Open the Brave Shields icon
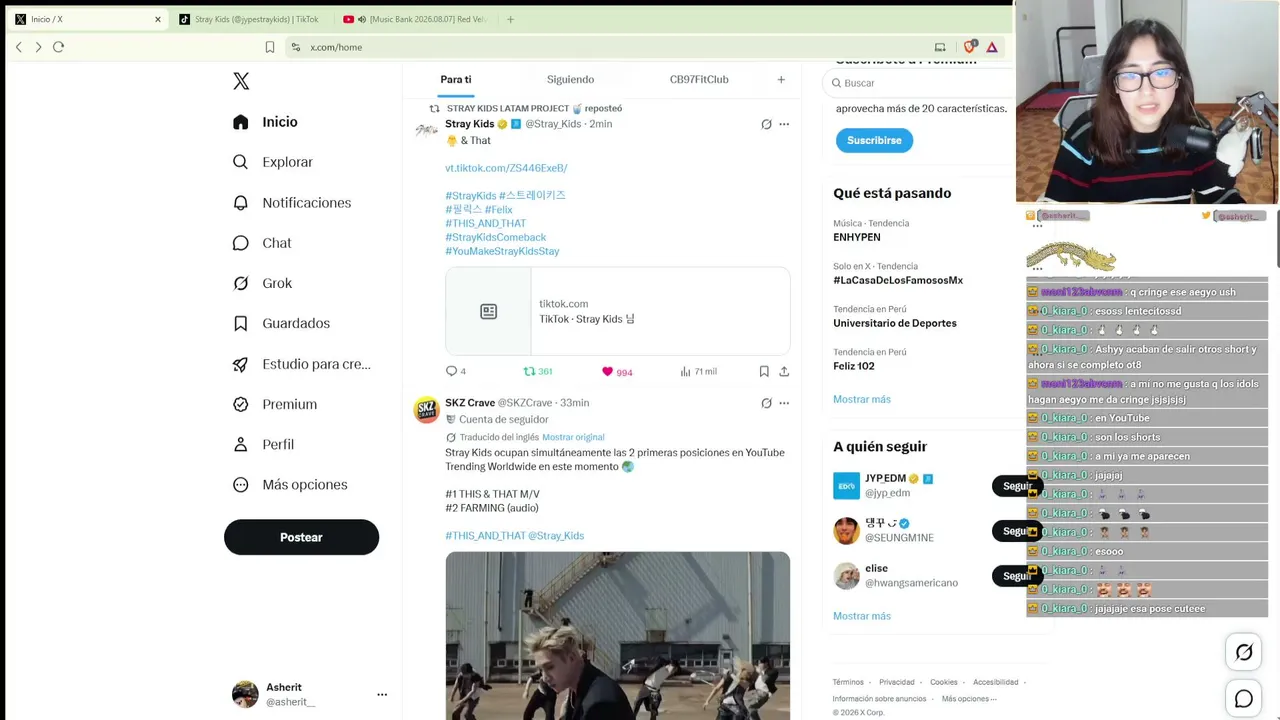Screen dimensions: 1280x720 pyautogui.click(x=970, y=47)
